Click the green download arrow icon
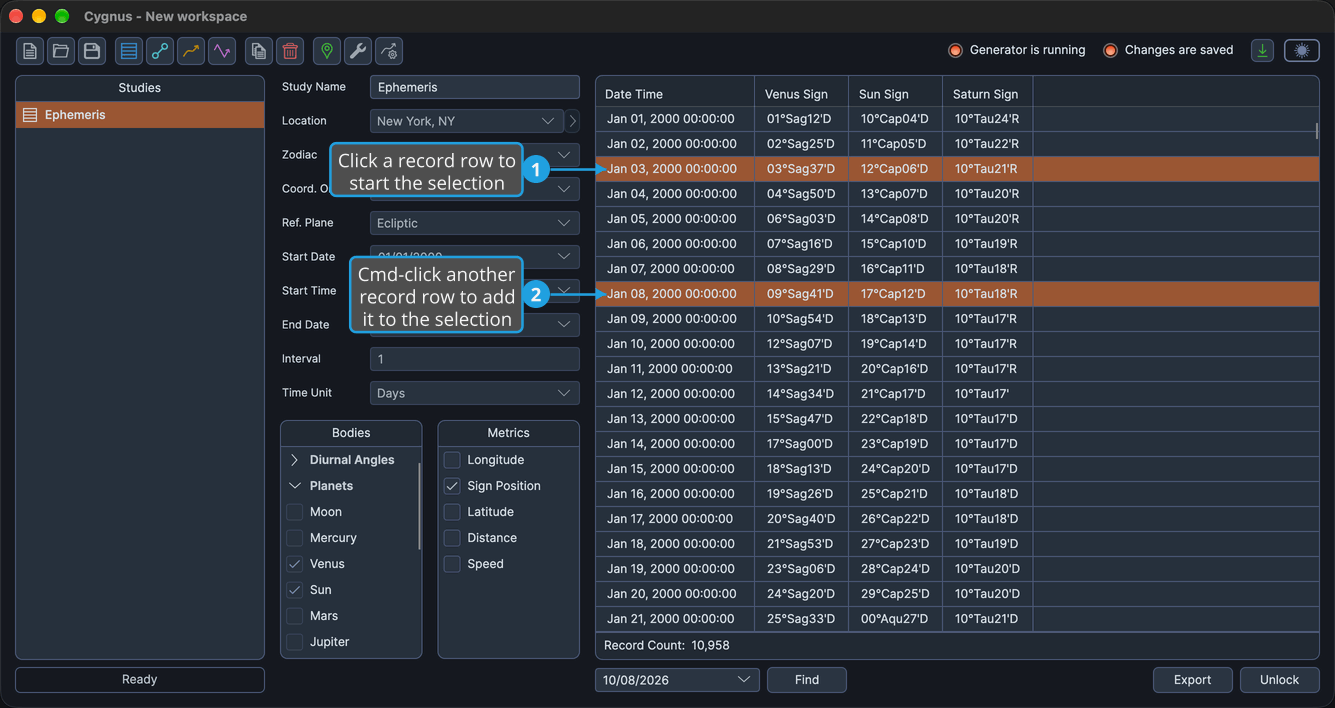Viewport: 1335px width, 708px height. [x=1262, y=50]
